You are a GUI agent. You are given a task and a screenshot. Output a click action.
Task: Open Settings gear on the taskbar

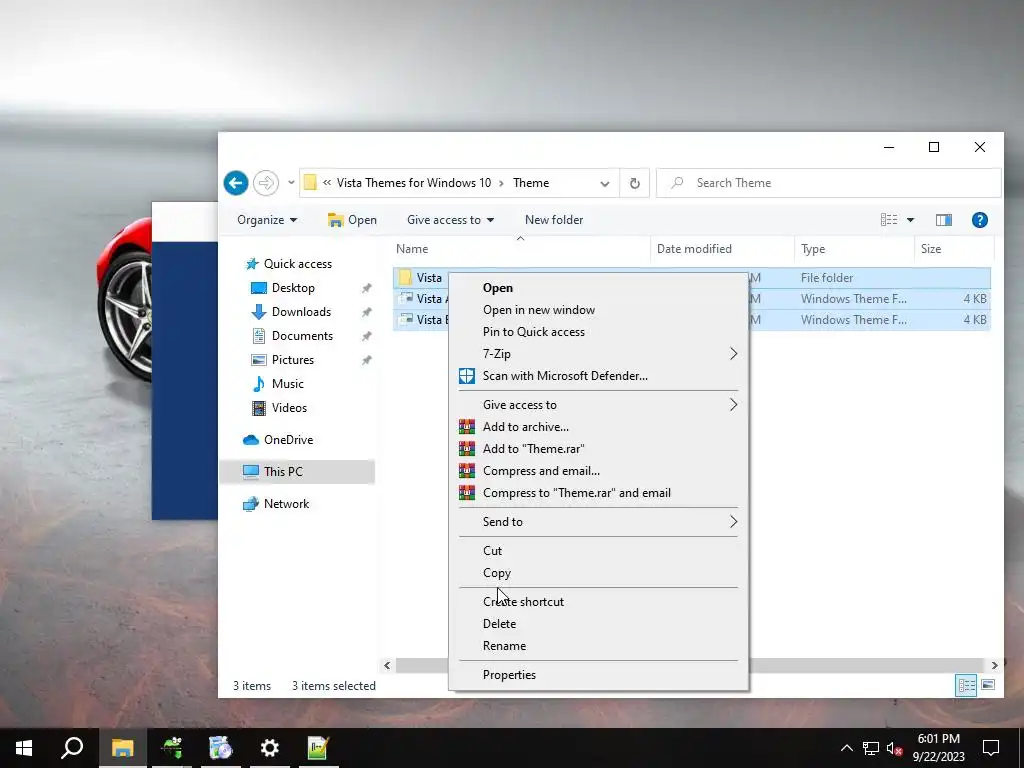(269, 748)
